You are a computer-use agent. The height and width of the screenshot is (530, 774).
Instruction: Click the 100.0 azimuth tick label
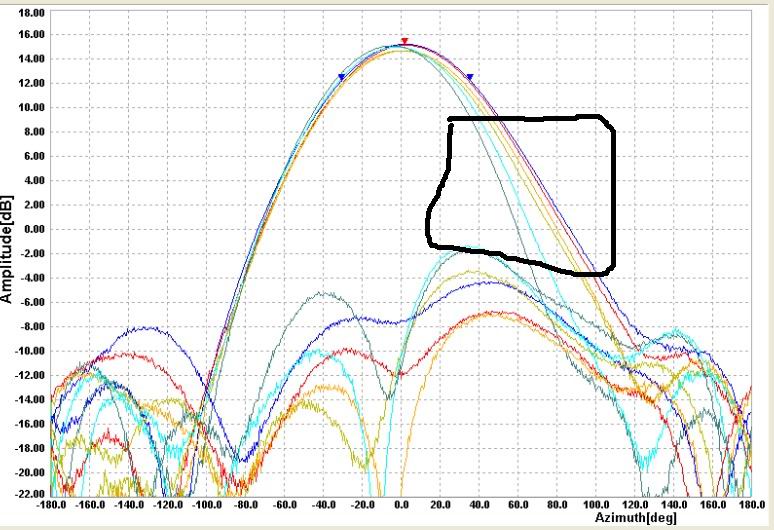[x=596, y=505]
